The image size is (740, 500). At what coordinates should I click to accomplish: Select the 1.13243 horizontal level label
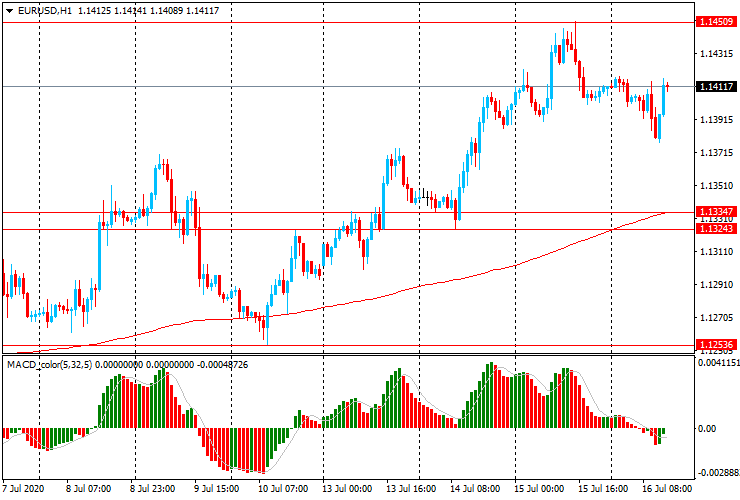[716, 229]
